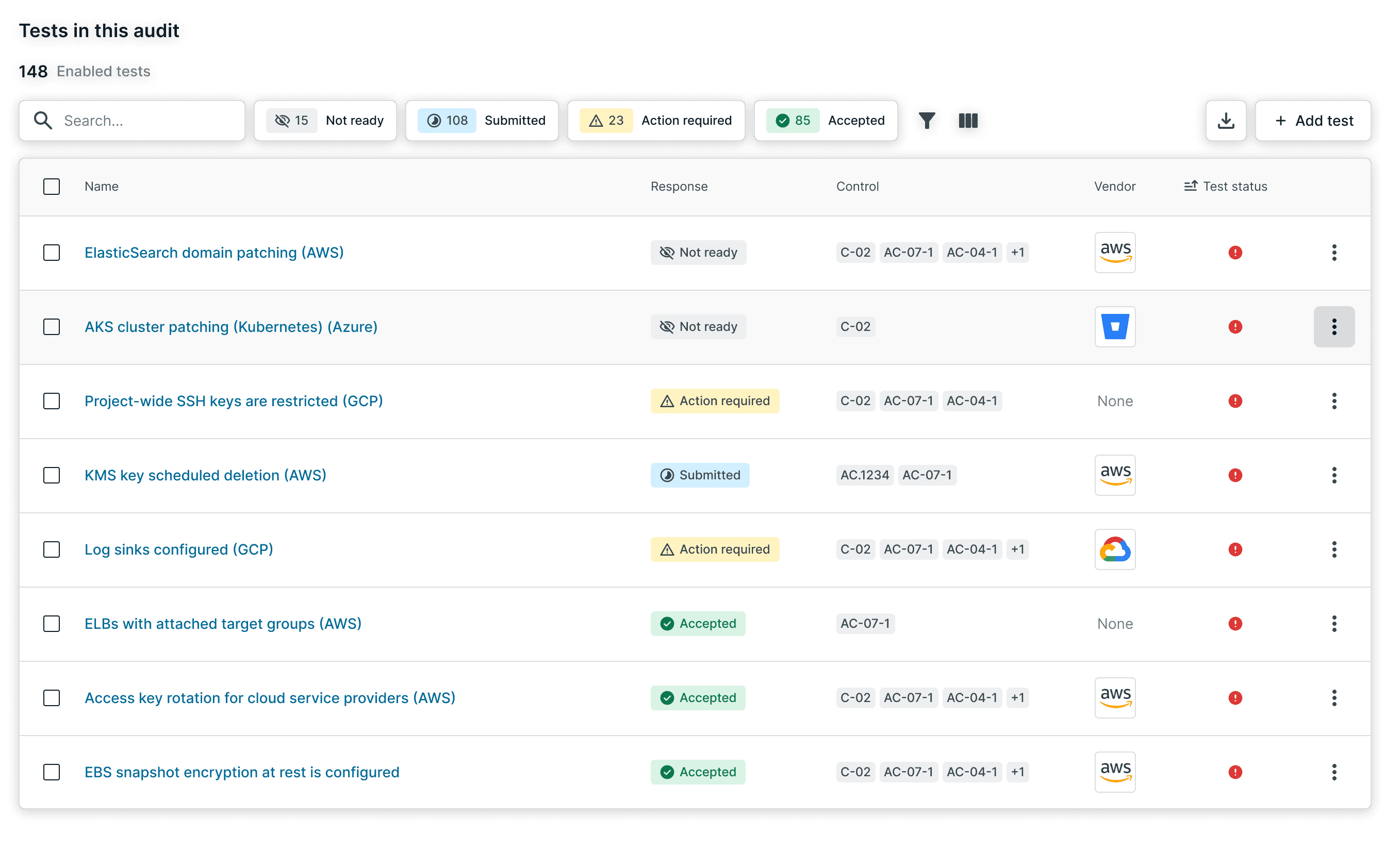
Task: Click the Bitbucket vendor icon in AKS row
Action: coord(1114,327)
